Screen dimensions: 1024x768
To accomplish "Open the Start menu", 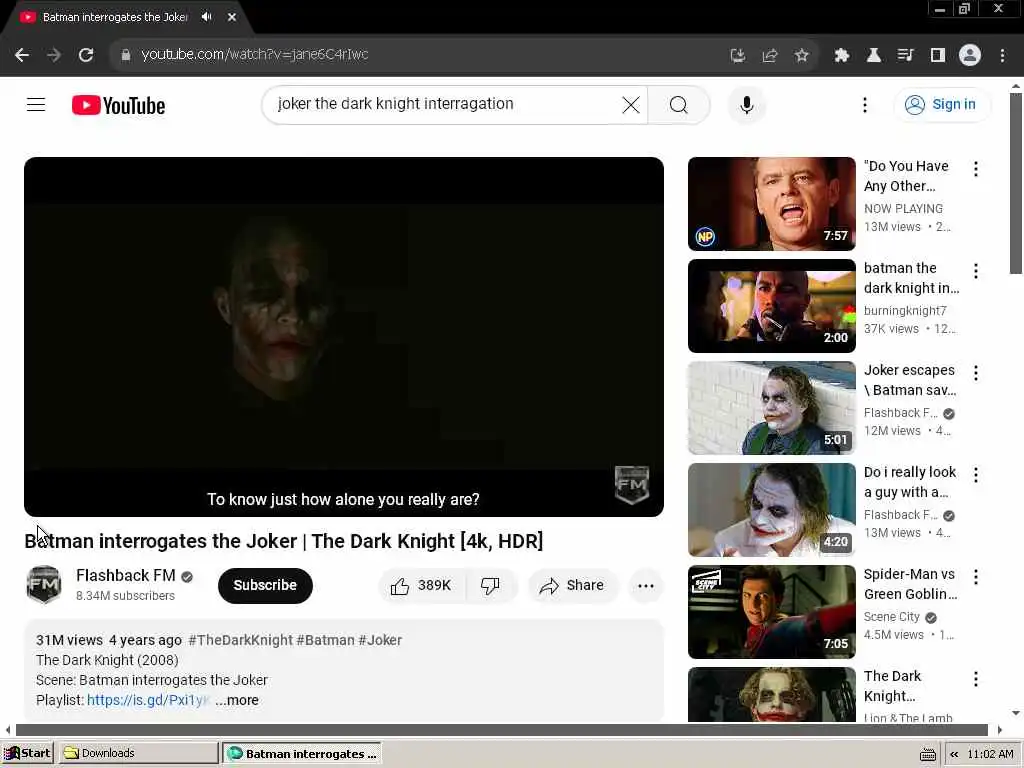I will (x=27, y=753).
